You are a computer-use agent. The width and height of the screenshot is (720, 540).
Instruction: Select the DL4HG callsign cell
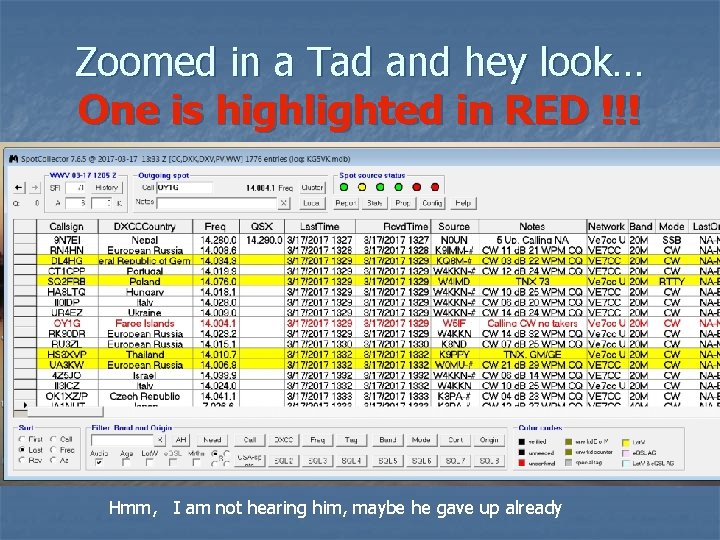click(x=67, y=260)
